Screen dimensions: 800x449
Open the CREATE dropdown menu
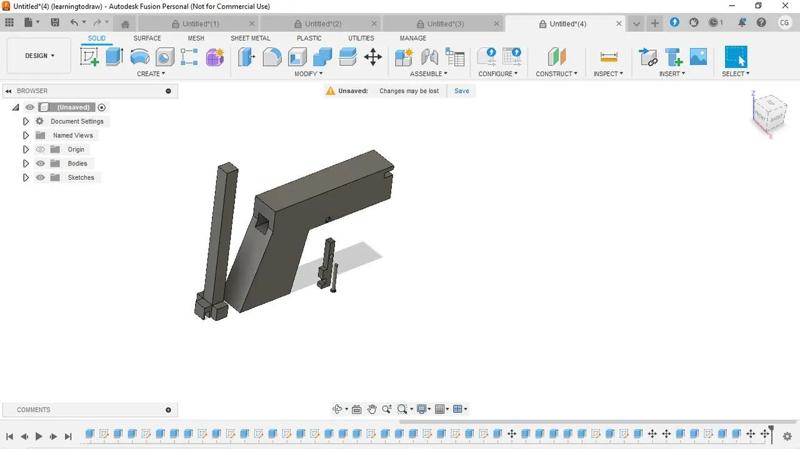click(151, 74)
